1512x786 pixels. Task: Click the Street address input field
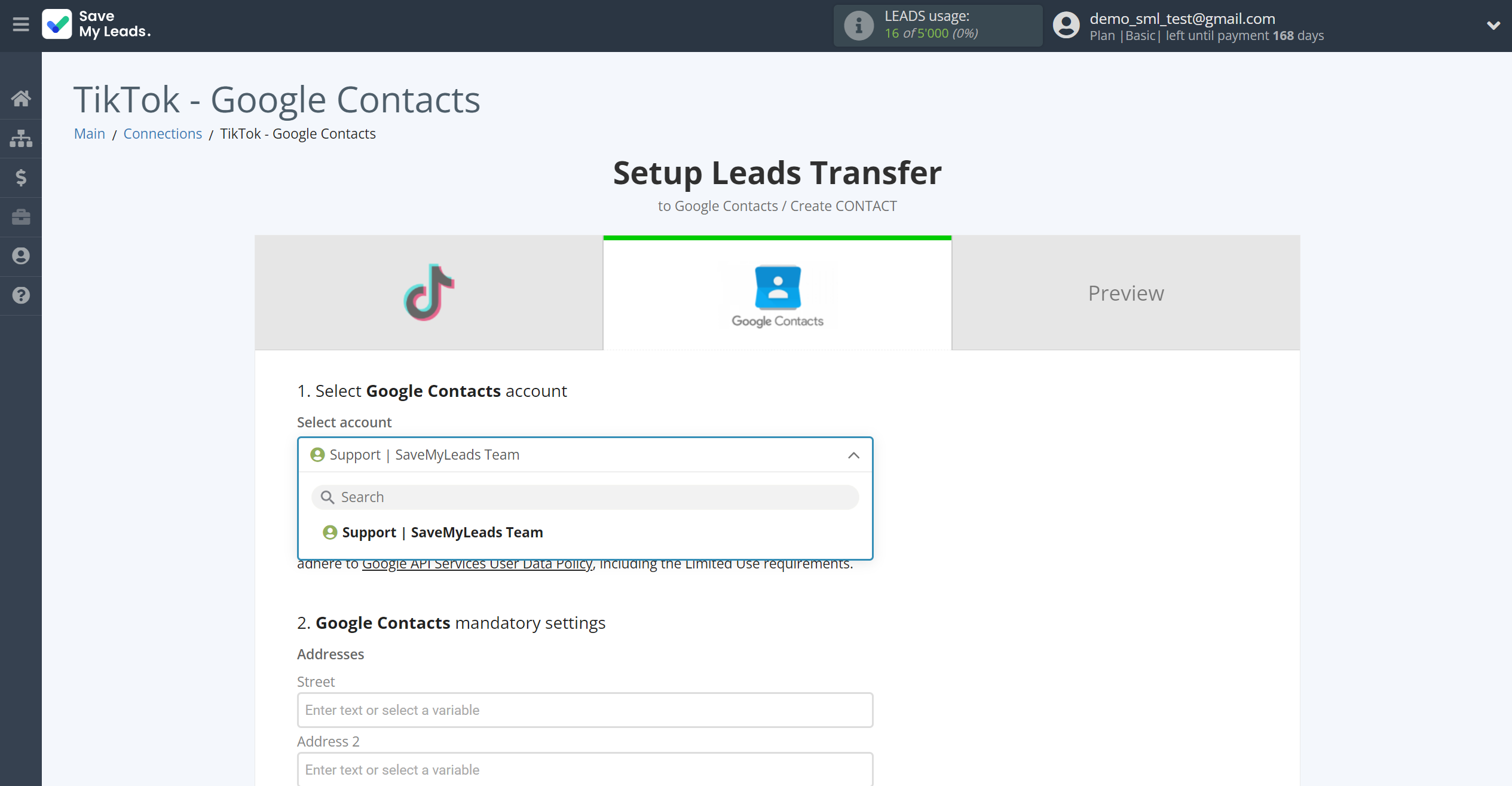(585, 710)
